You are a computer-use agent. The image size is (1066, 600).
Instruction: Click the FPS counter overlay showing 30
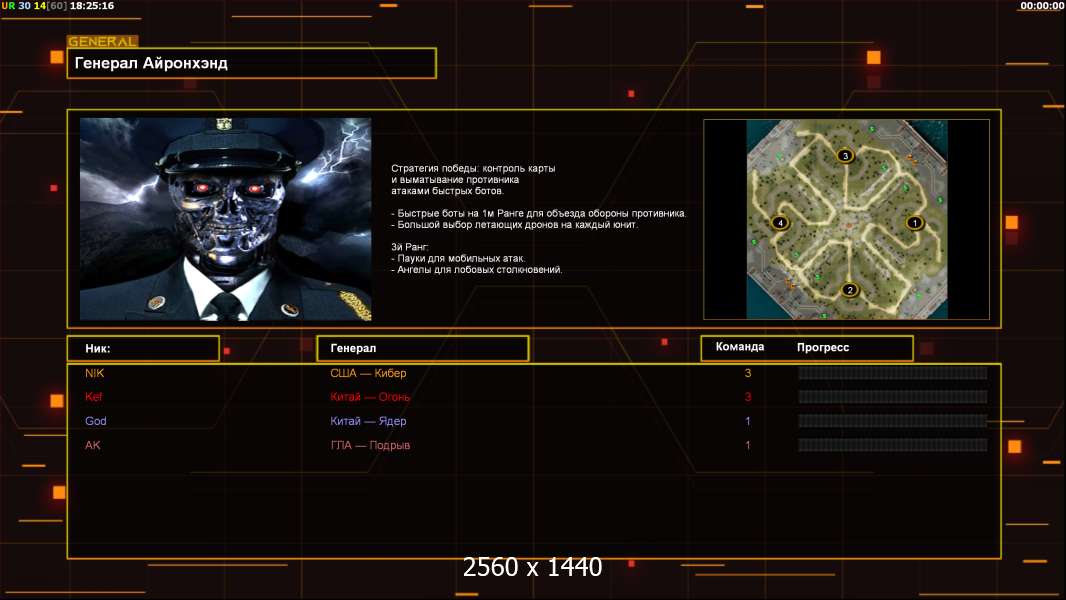[x=24, y=5]
